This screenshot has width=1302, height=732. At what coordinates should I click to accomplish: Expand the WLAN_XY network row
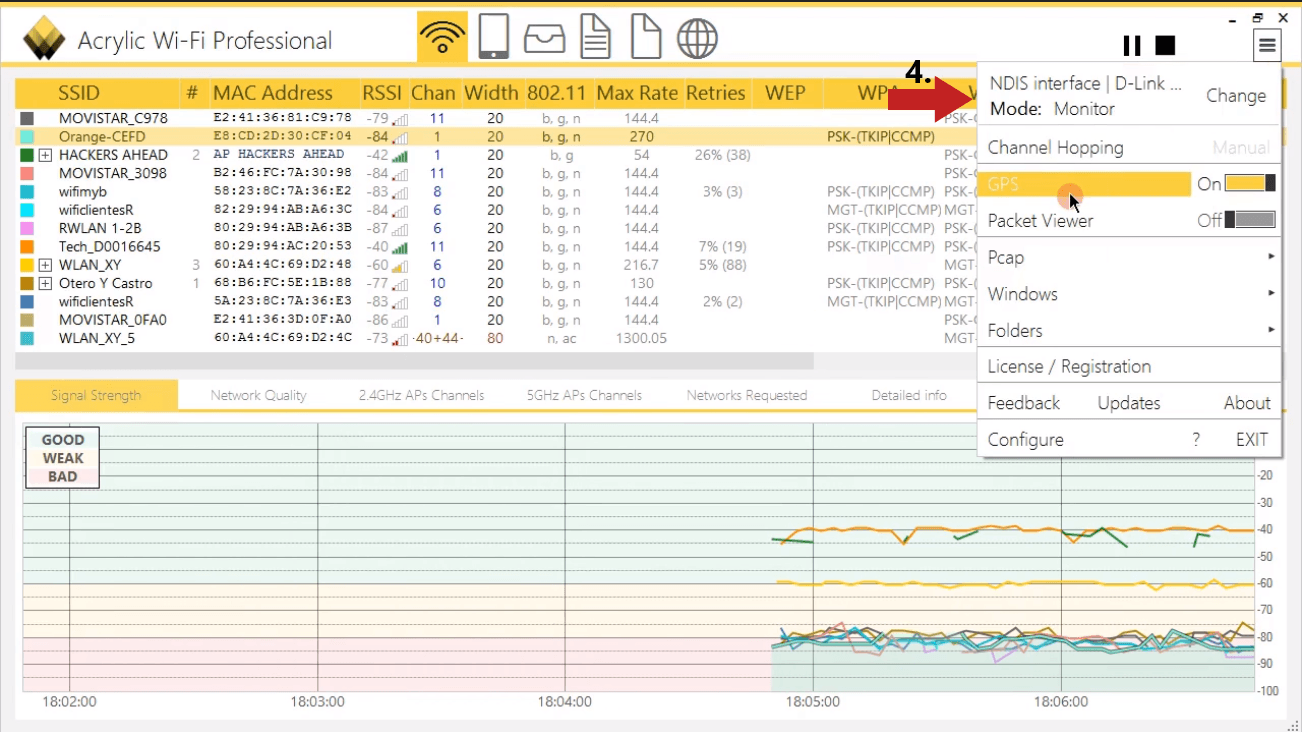(45, 265)
